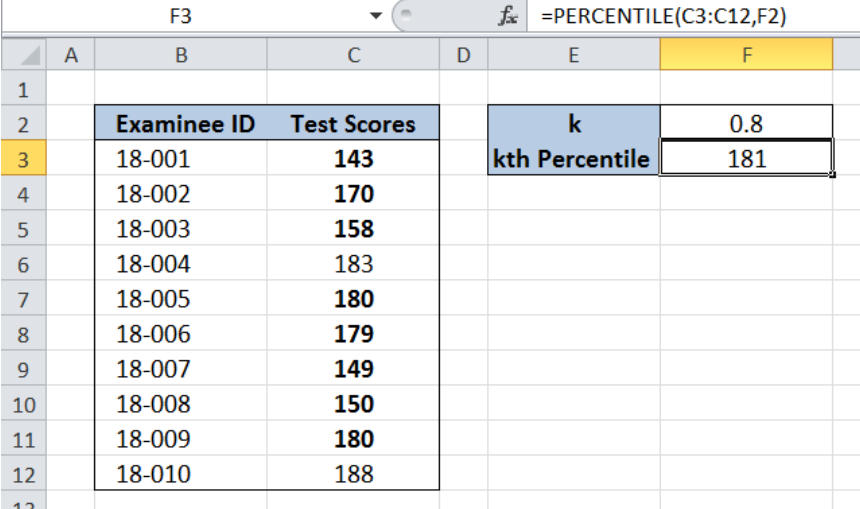Select row 9 header
Image resolution: width=860 pixels, height=509 pixels.
click(x=24, y=369)
